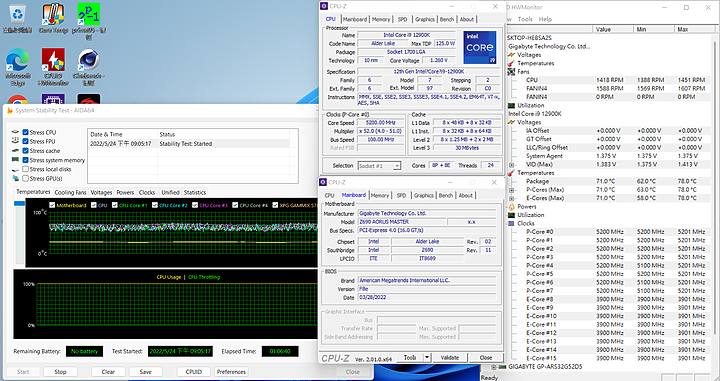
Task: Click the Stress local disks row icon
Action: click(16, 169)
